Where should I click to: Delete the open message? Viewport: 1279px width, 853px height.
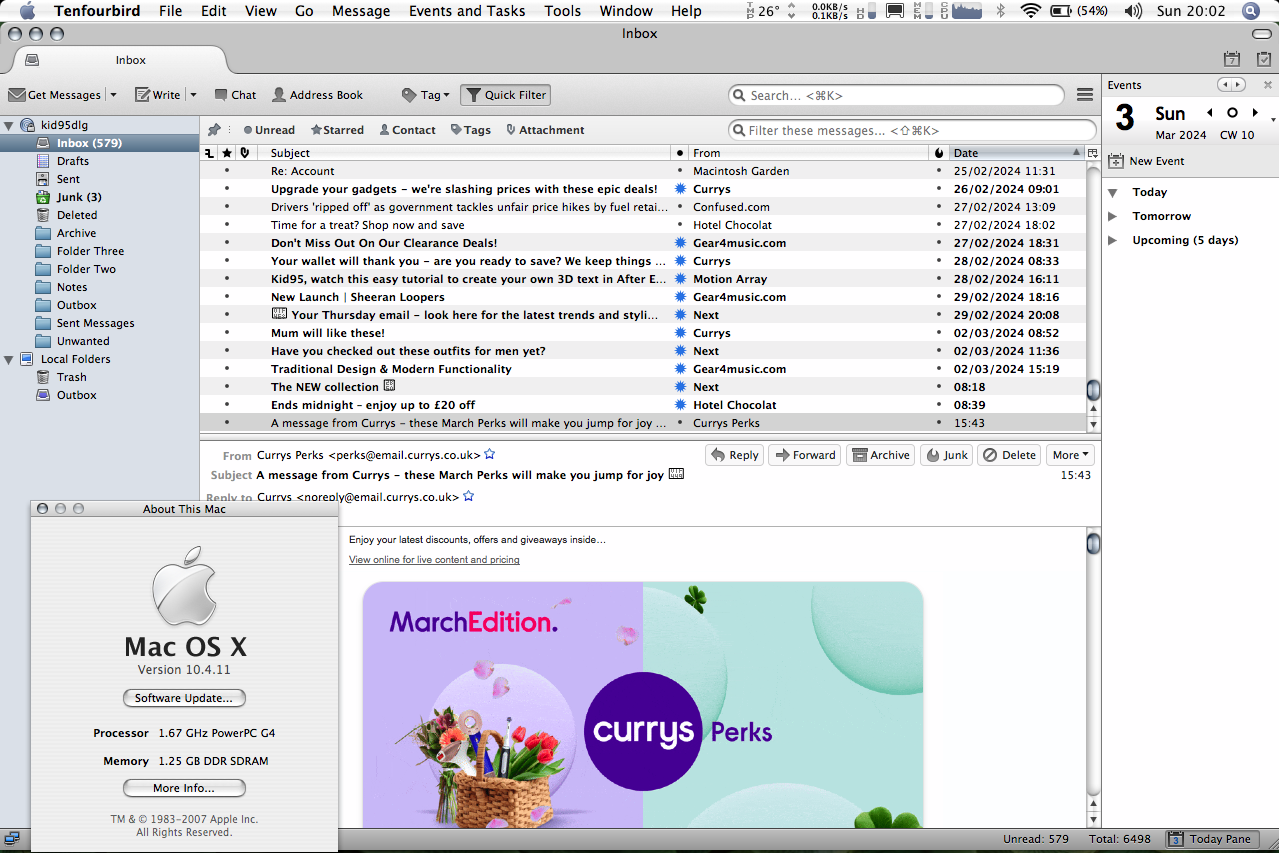pos(1009,455)
